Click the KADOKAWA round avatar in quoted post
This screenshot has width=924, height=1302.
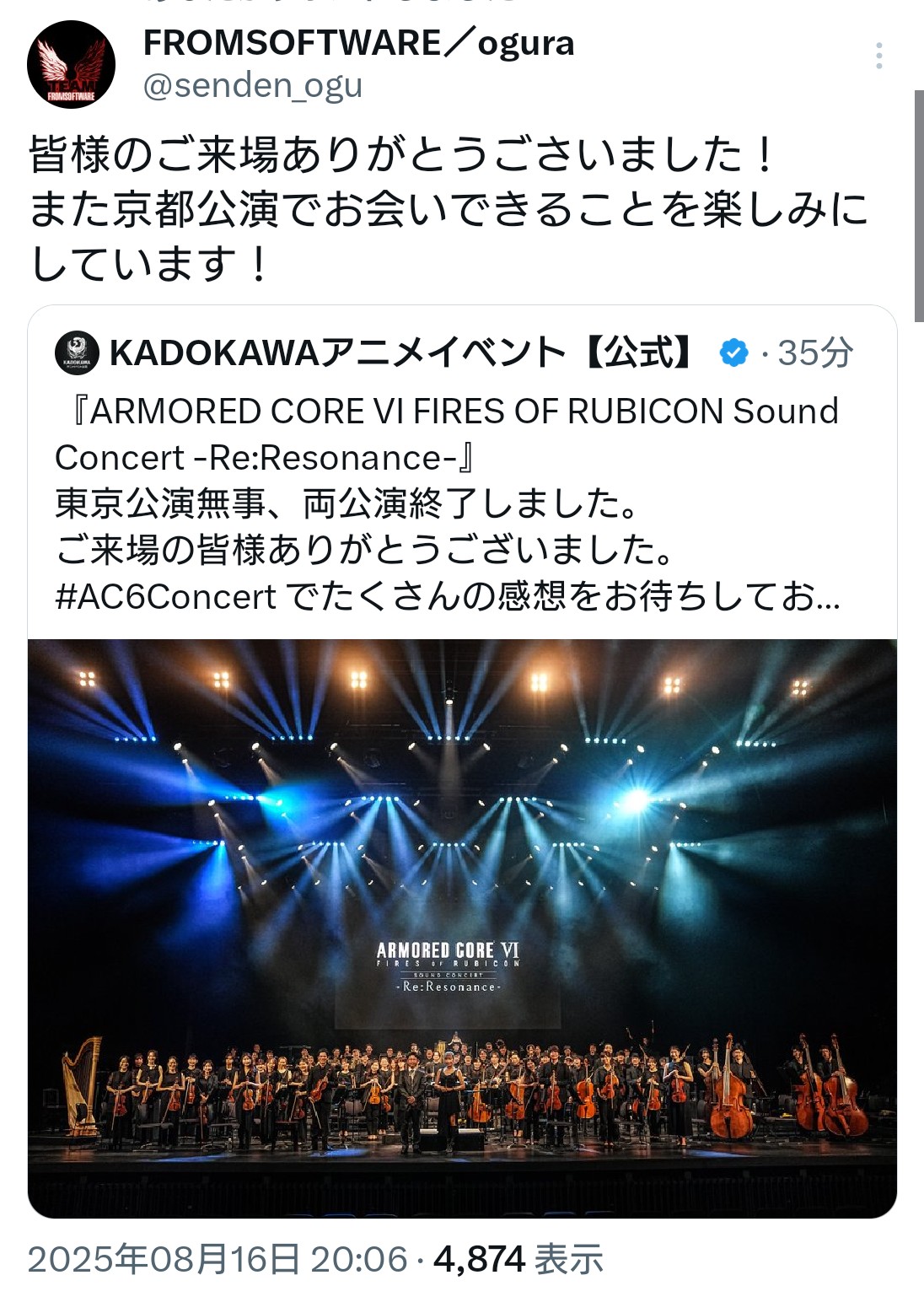coord(77,352)
